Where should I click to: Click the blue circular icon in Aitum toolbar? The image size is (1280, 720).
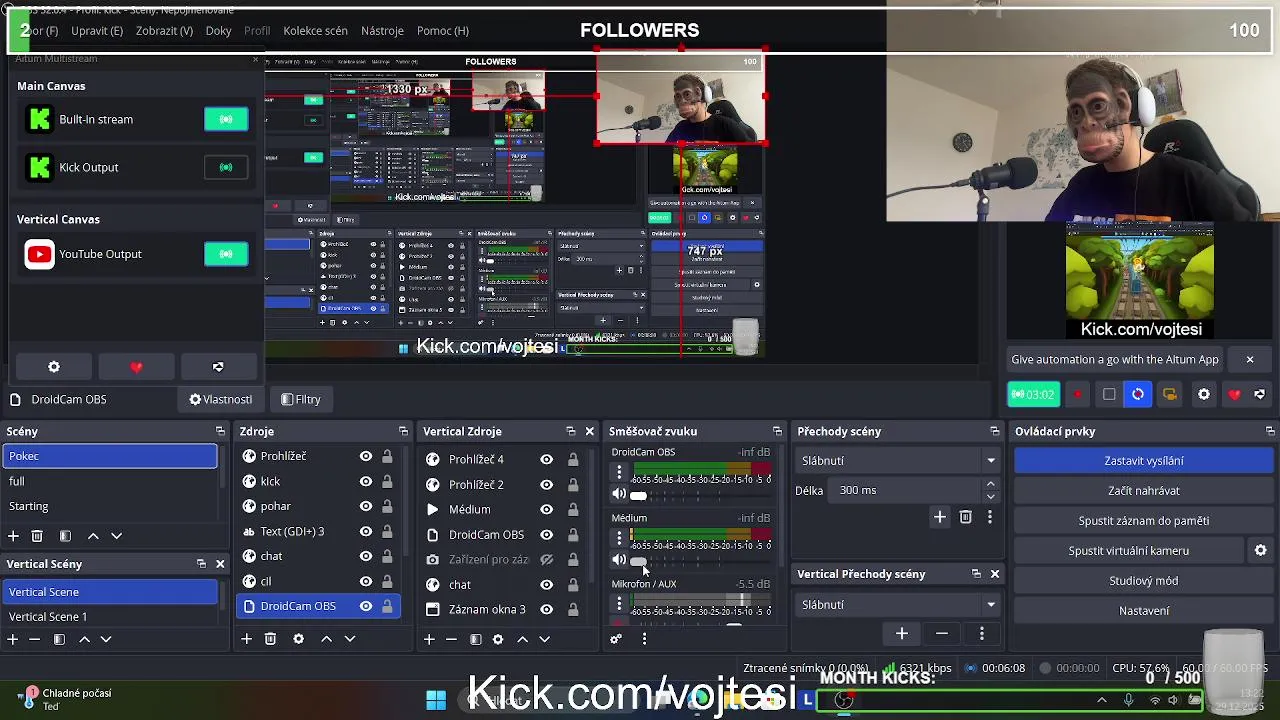(x=1138, y=394)
